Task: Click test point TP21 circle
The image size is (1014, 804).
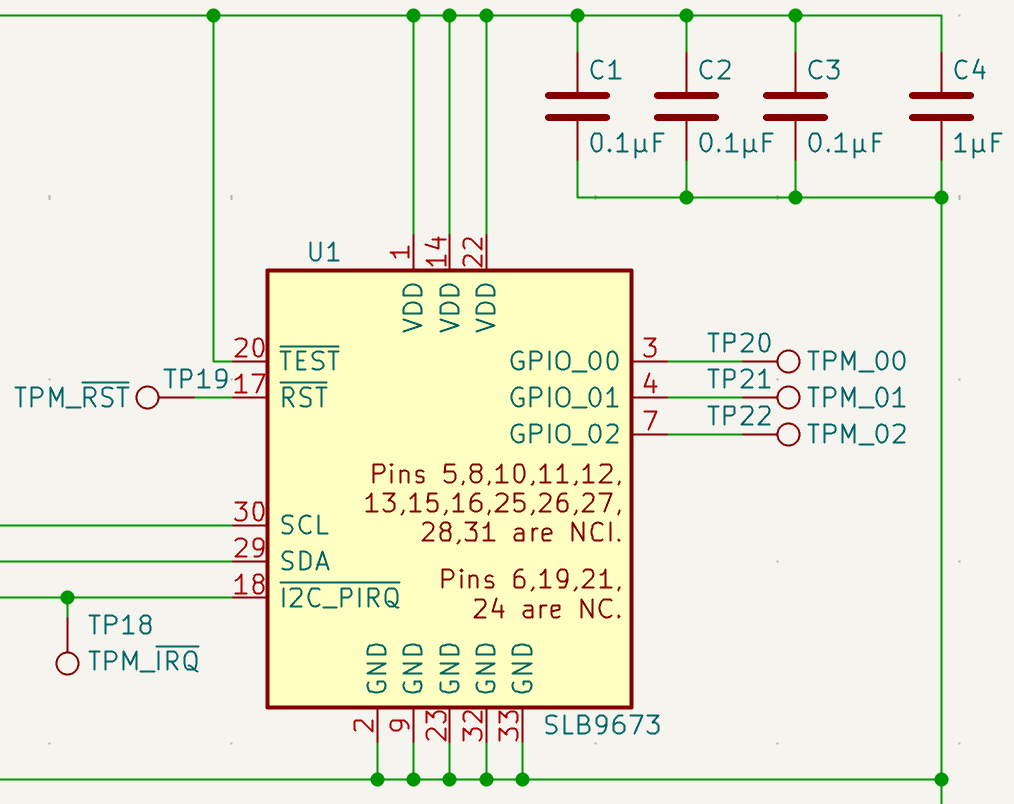Action: click(788, 397)
